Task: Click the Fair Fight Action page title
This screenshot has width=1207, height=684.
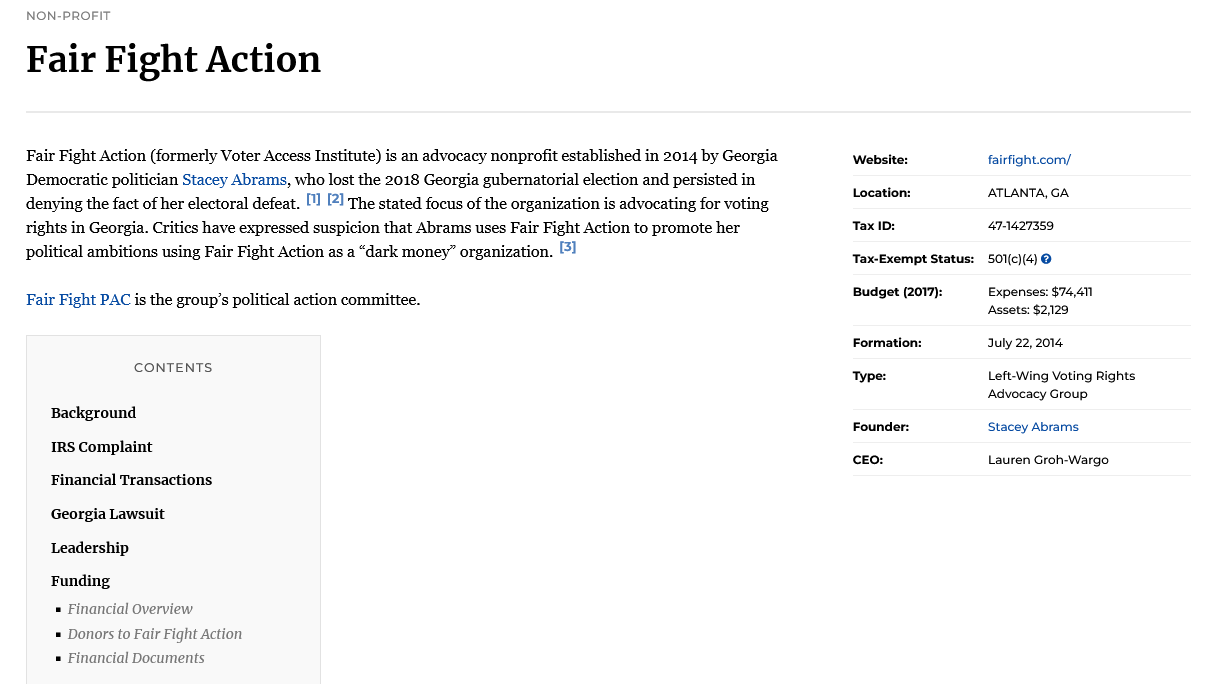Action: tap(173, 59)
